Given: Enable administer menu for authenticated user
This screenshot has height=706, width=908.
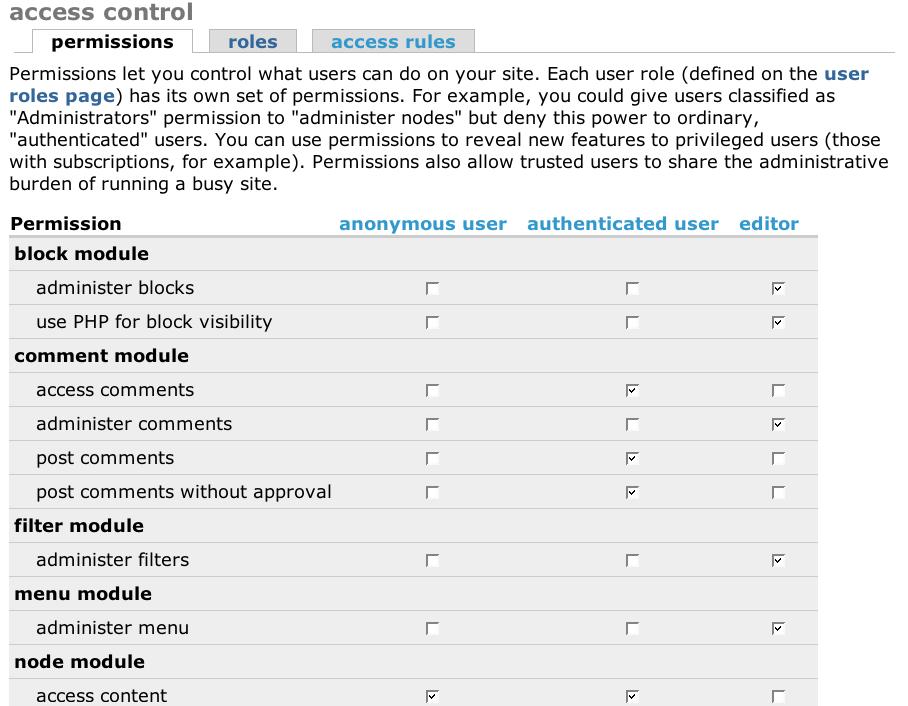Looking at the screenshot, I should [x=631, y=629].
